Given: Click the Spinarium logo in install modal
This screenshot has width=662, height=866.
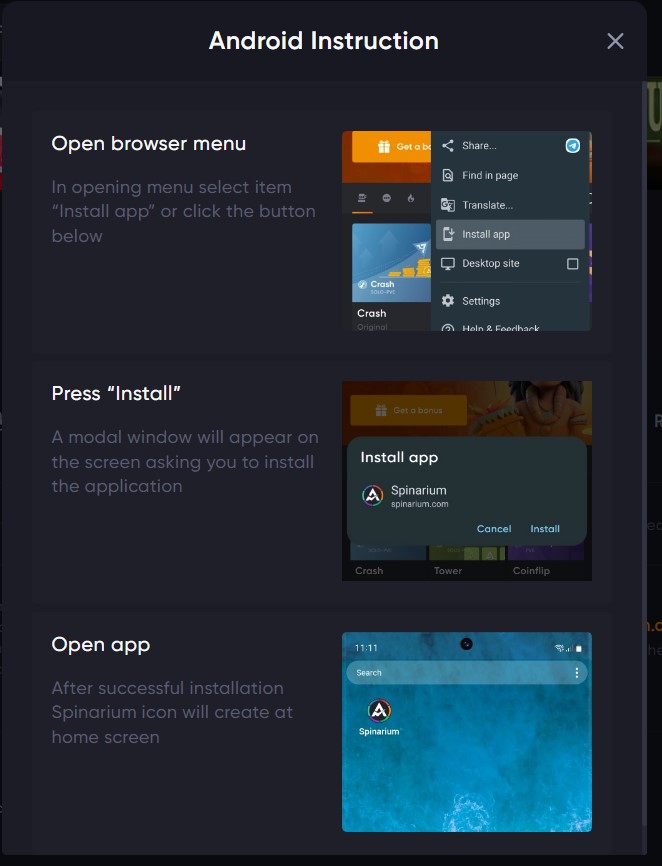Looking at the screenshot, I should pyautogui.click(x=373, y=495).
